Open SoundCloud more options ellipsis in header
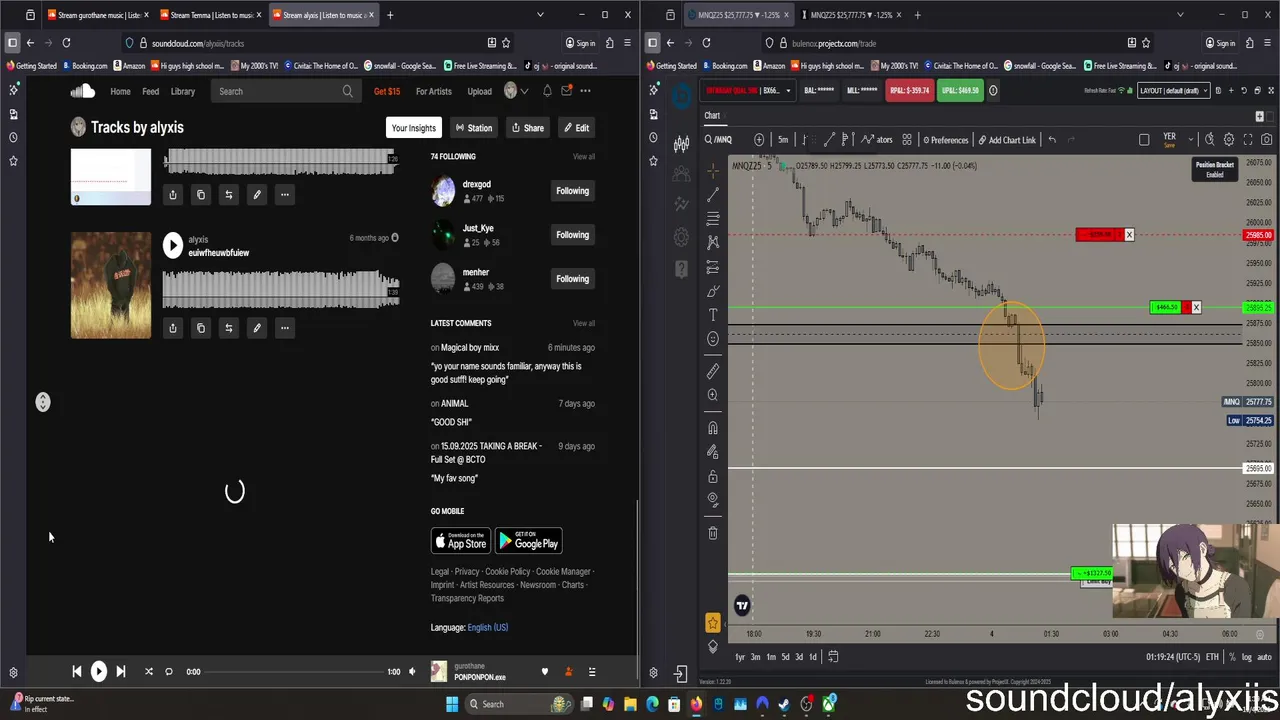Screen dimensions: 1280x720 (x=585, y=91)
